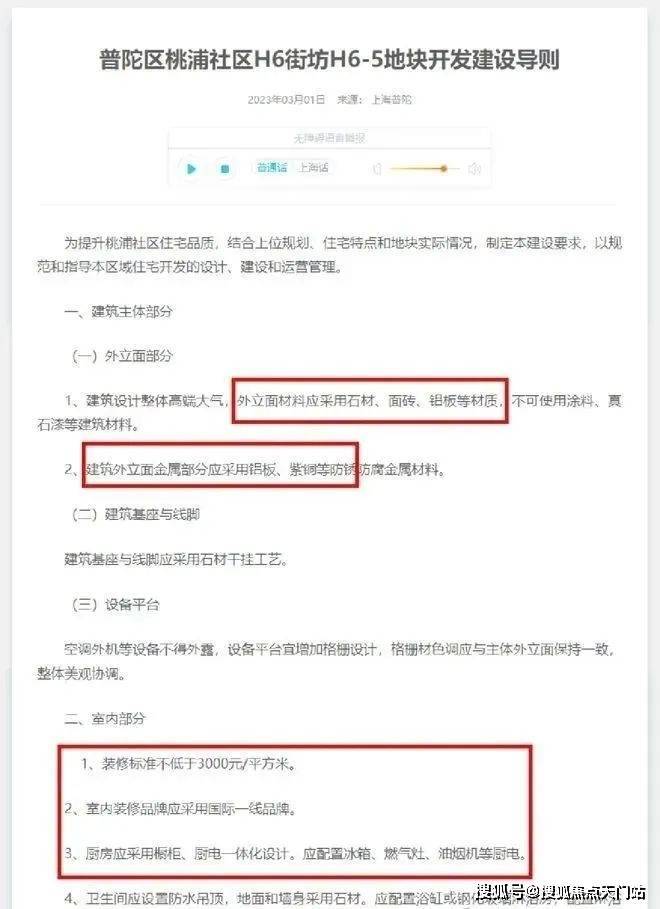Screen dimensions: 660x909
Task: Switch the narration language to 上海话
Action: (x=314, y=168)
